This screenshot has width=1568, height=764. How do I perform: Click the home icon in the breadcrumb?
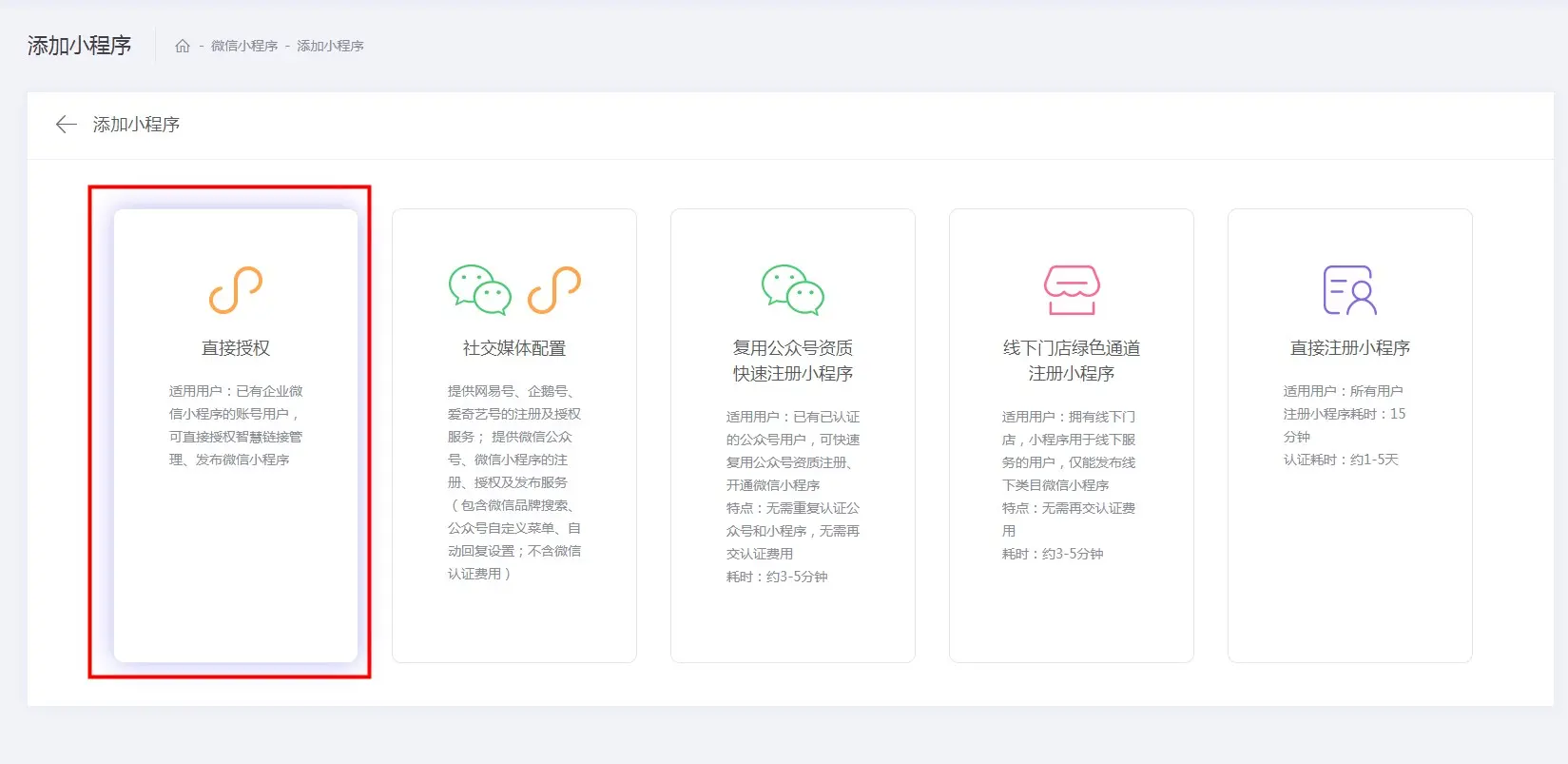point(183,46)
